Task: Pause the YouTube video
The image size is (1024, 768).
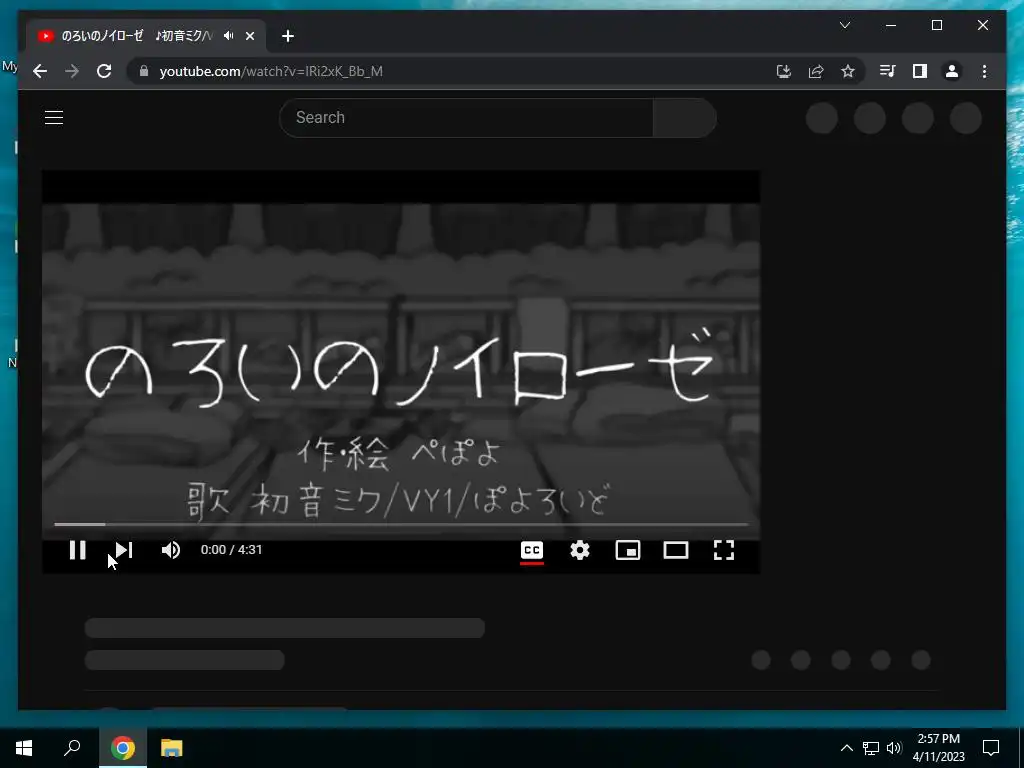Action: [78, 551]
